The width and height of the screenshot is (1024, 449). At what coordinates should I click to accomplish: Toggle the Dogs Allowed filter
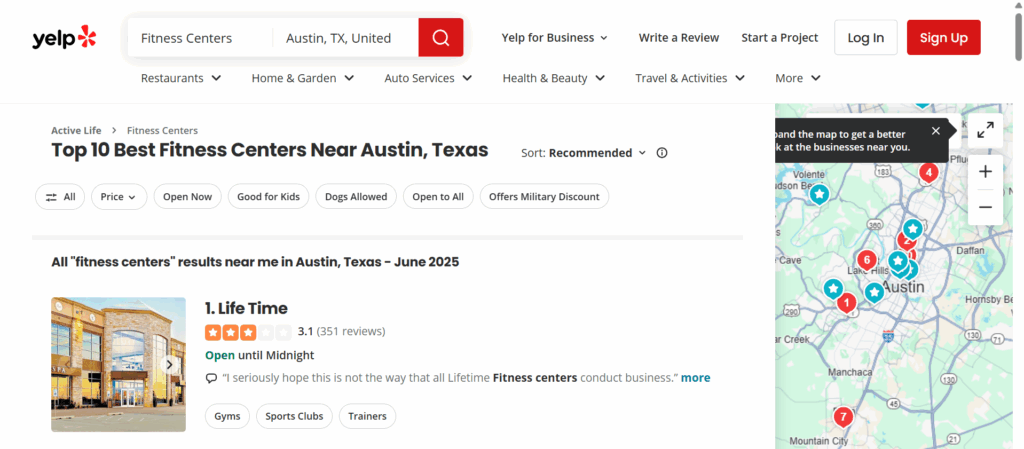[x=356, y=196]
